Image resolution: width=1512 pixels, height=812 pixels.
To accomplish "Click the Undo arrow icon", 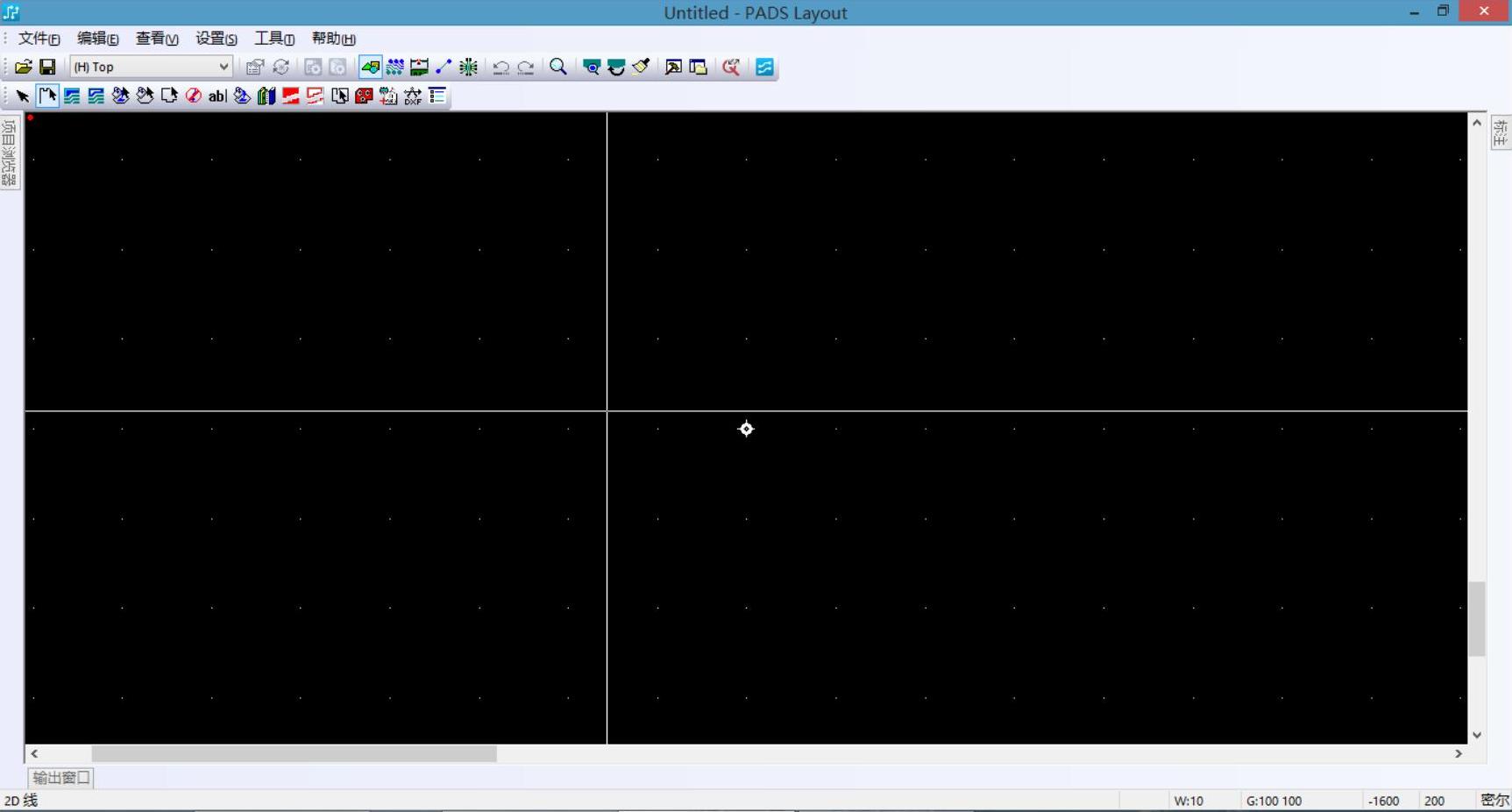I will 501,67.
